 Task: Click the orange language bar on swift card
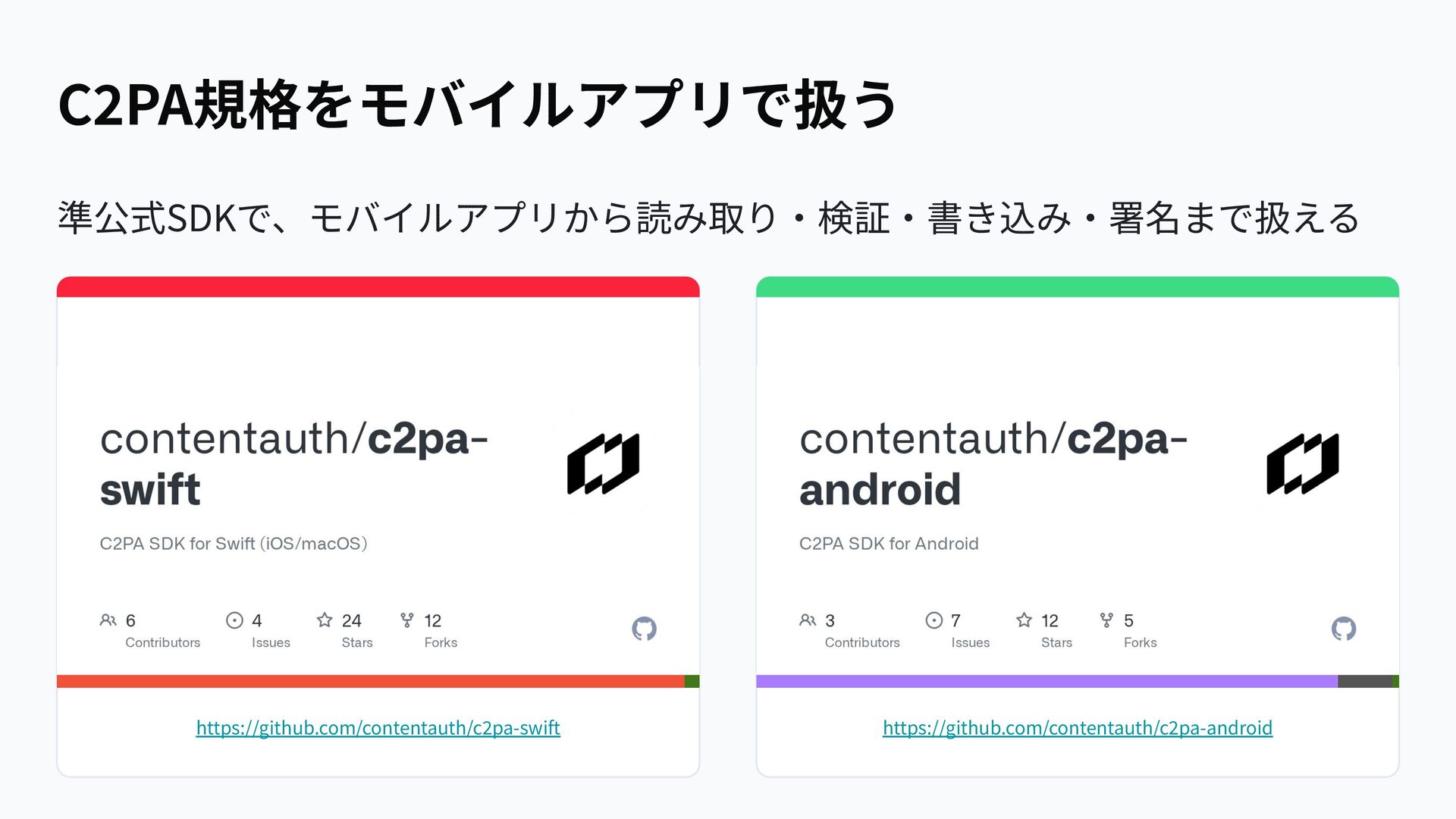(371, 681)
